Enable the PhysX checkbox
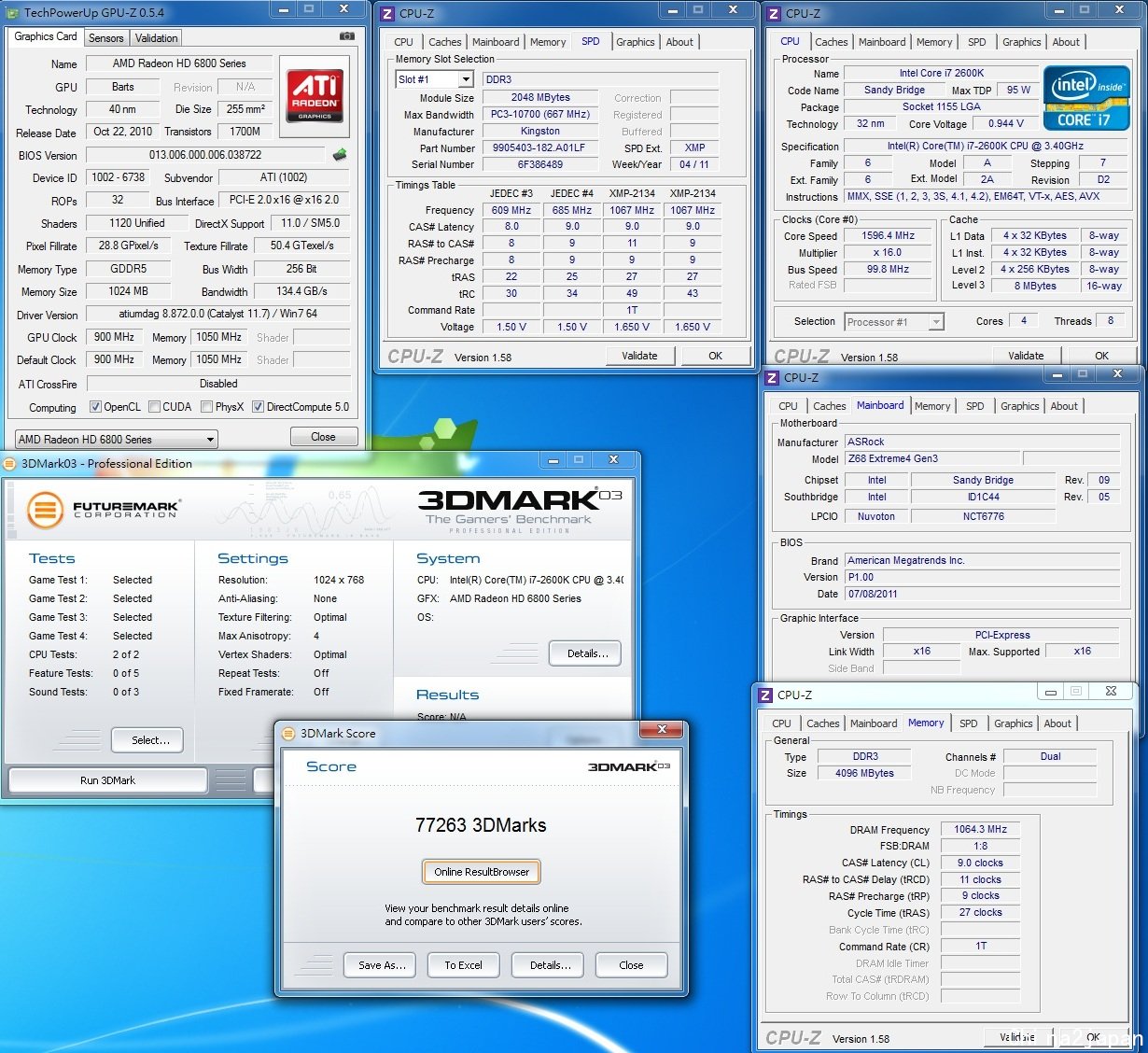Screen dimensions: 1148x1053 click(x=206, y=407)
